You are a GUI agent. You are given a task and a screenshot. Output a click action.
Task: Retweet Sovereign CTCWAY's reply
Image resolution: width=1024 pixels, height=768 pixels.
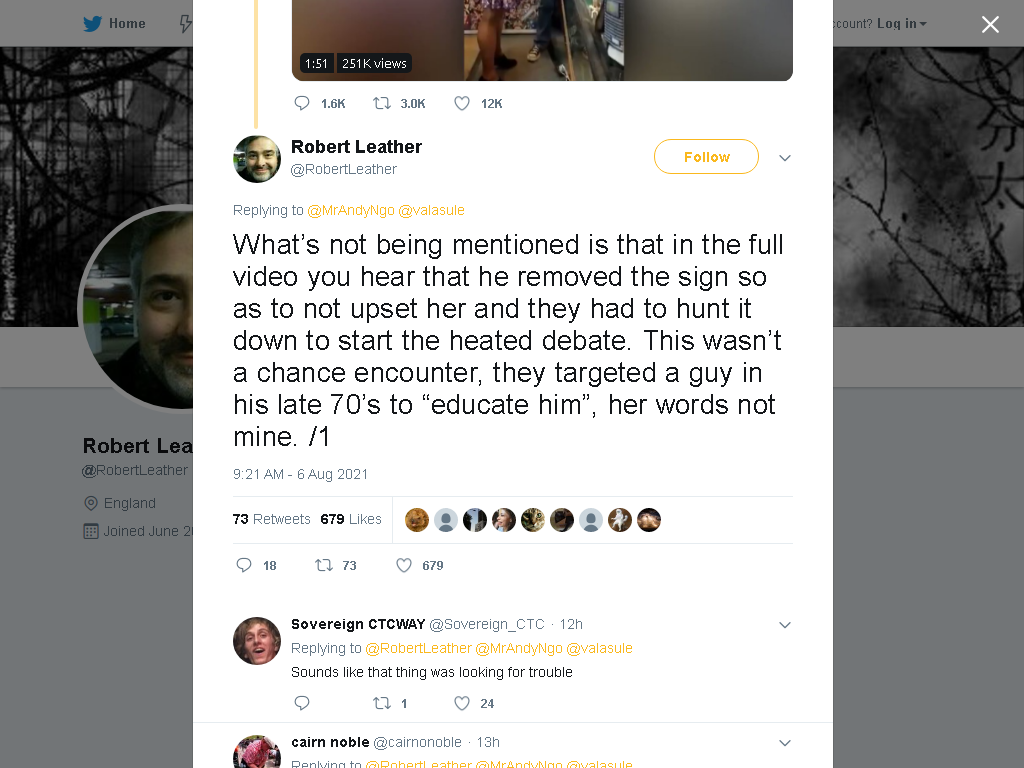tap(381, 703)
